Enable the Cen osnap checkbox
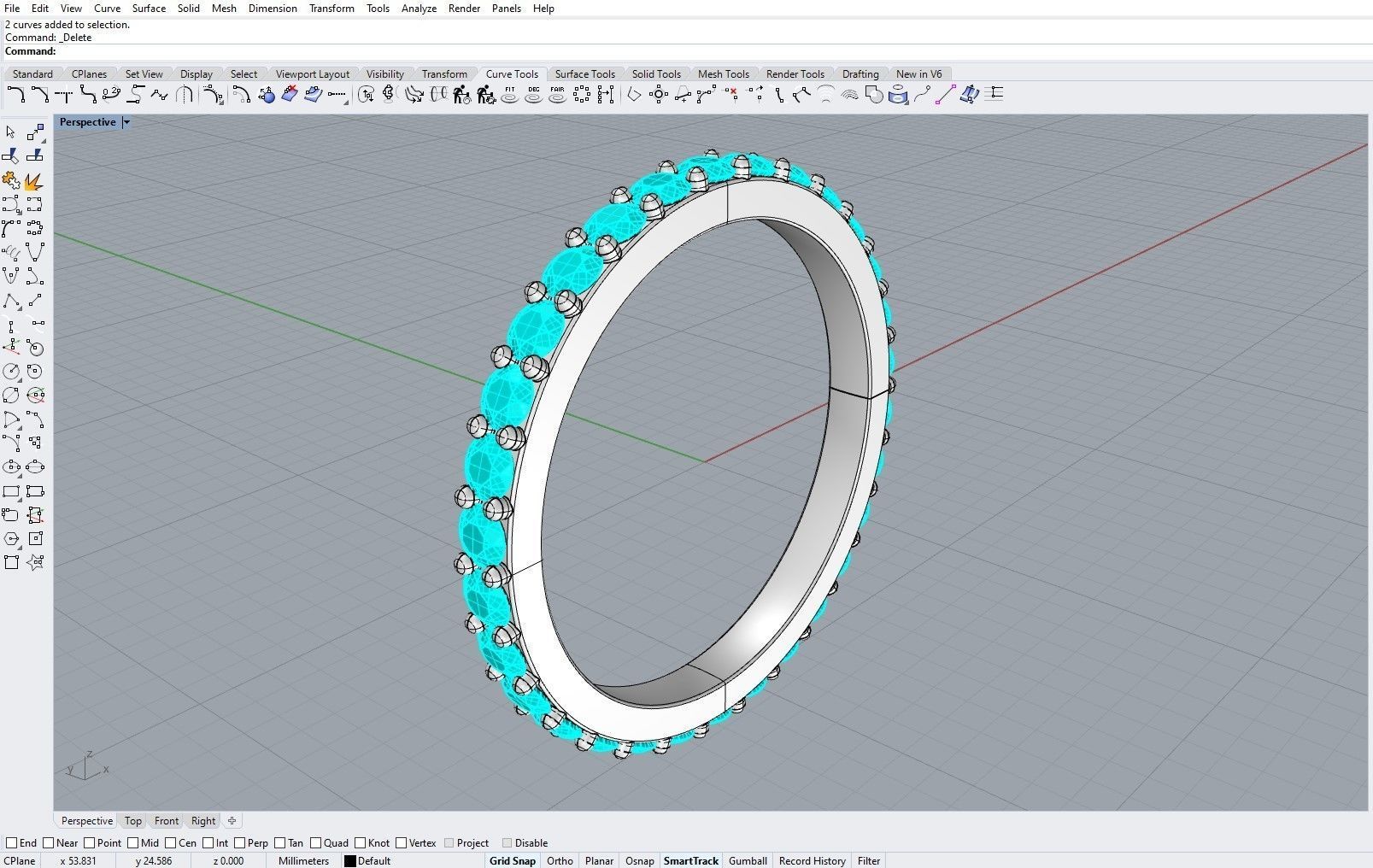 (x=172, y=843)
